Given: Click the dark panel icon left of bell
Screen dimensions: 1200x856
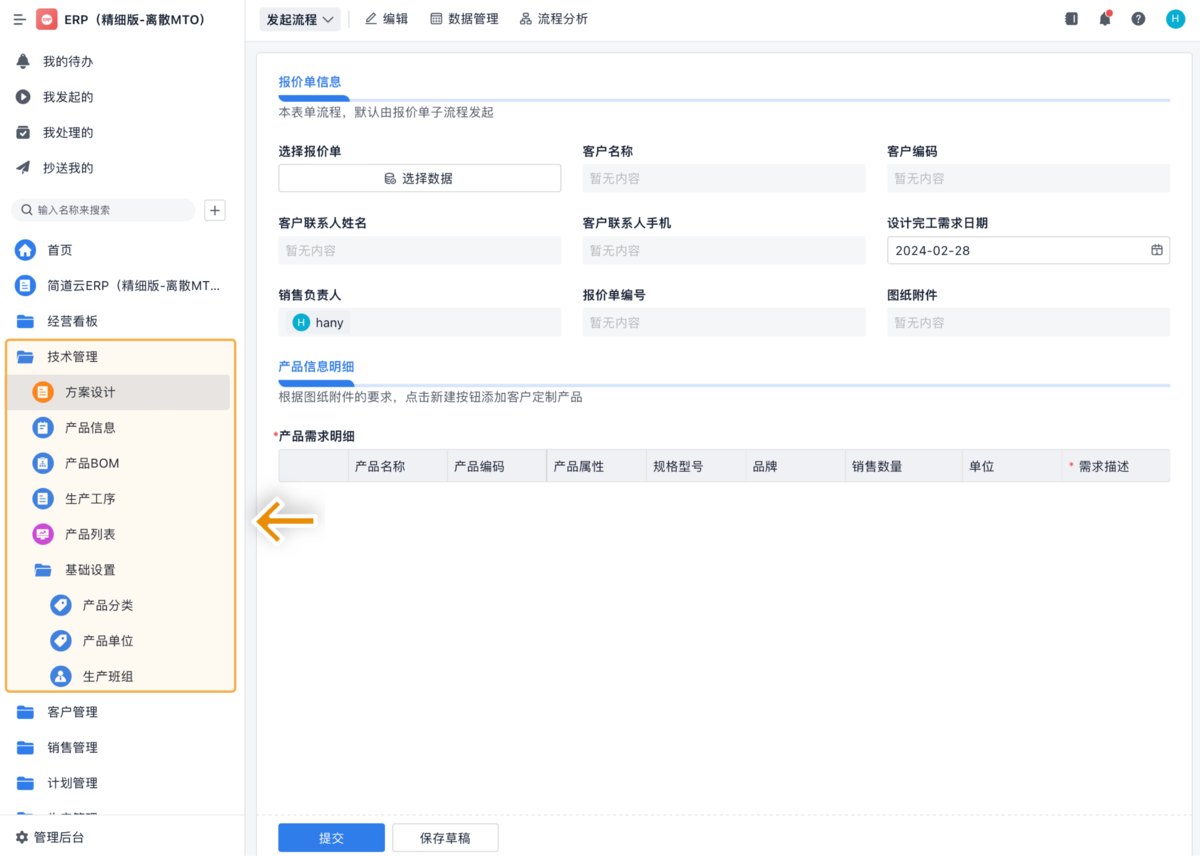Looking at the screenshot, I should (1072, 19).
